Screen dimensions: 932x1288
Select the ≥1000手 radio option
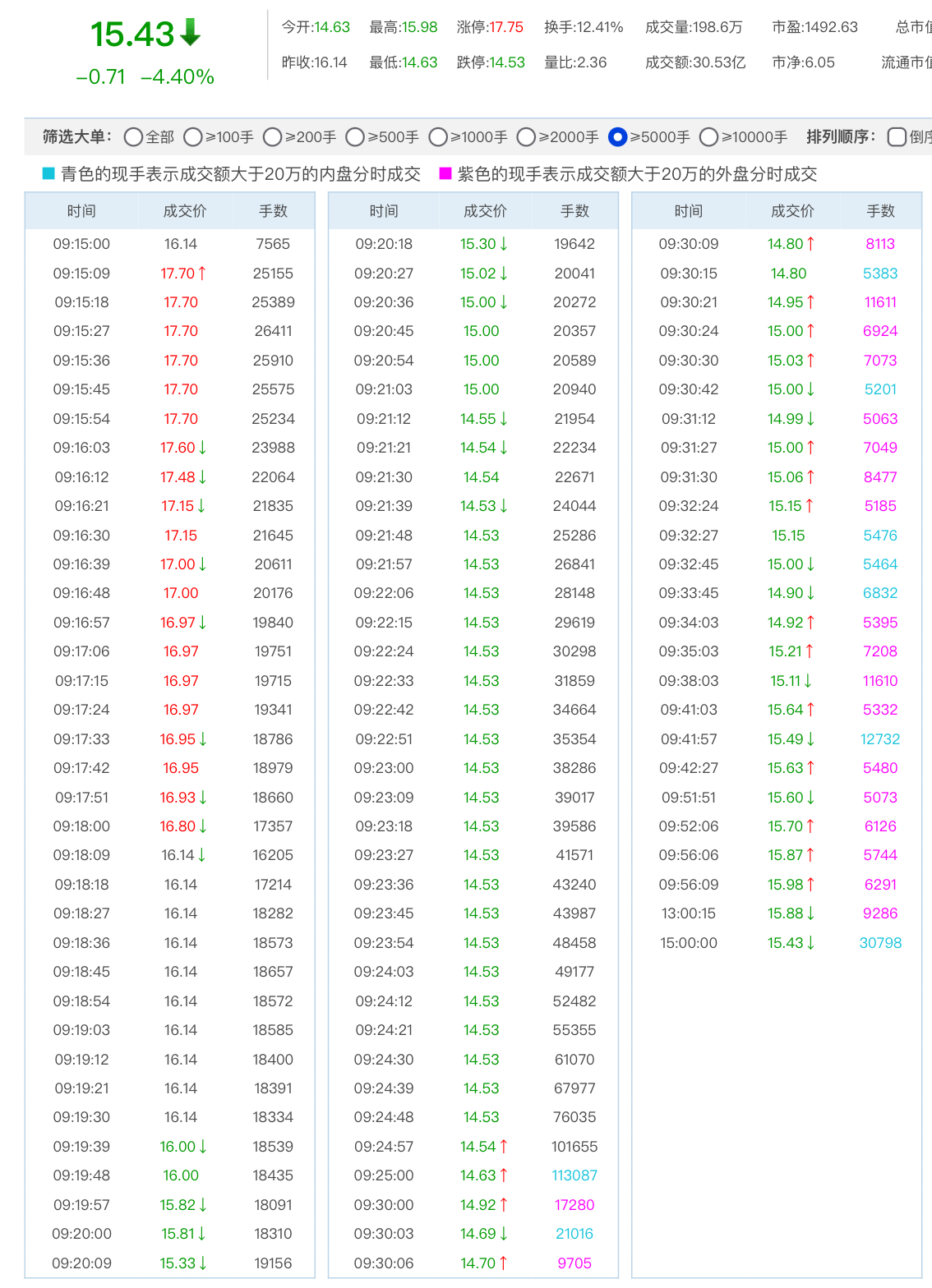point(439,137)
